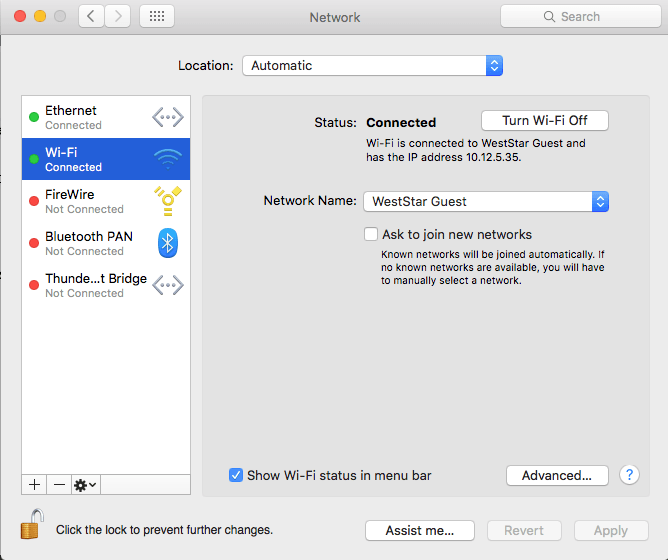Uncheck Show Wi-Fi status in menu bar
This screenshot has height=560, width=668.
click(236, 475)
